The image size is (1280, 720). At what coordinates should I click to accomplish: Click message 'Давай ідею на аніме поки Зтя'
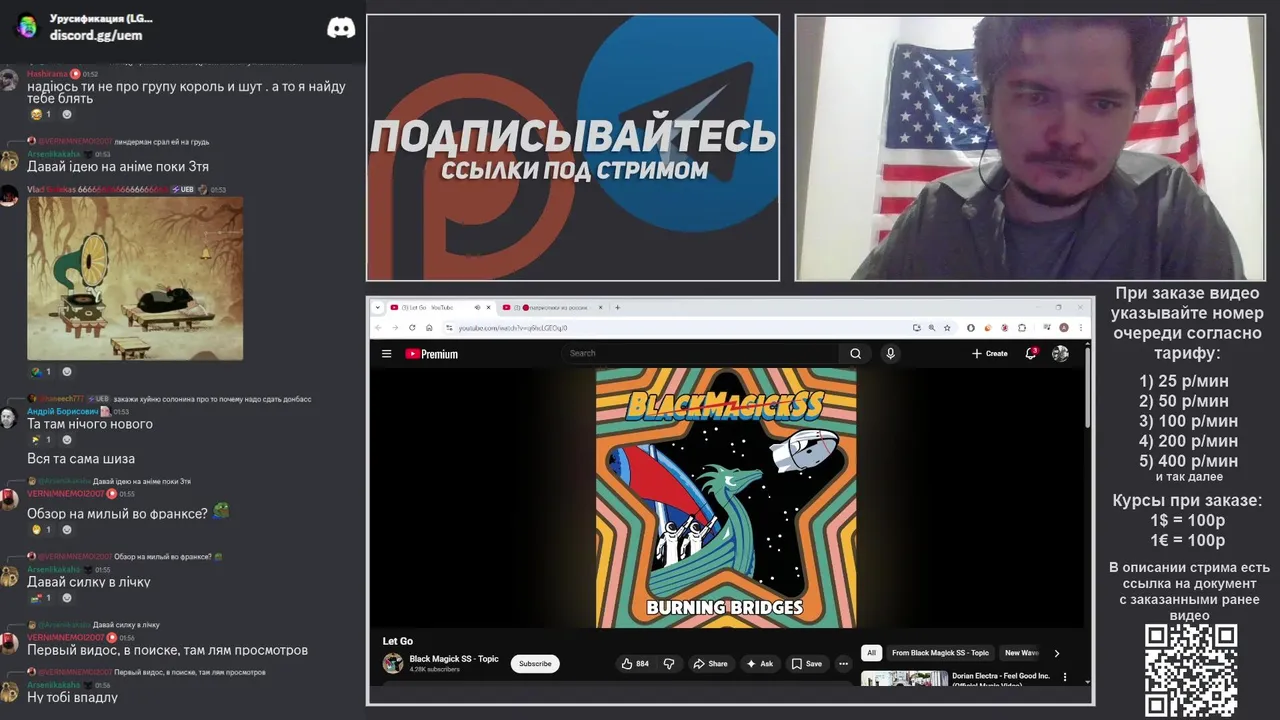coord(118,166)
